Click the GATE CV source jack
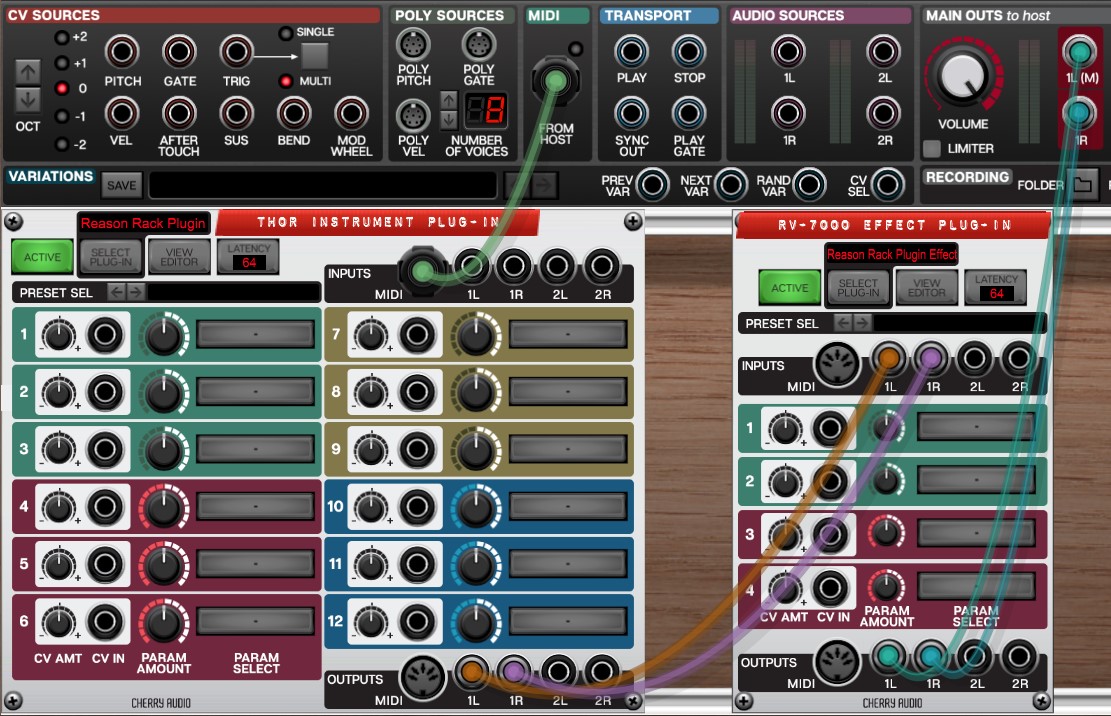The image size is (1111, 716). point(179,52)
